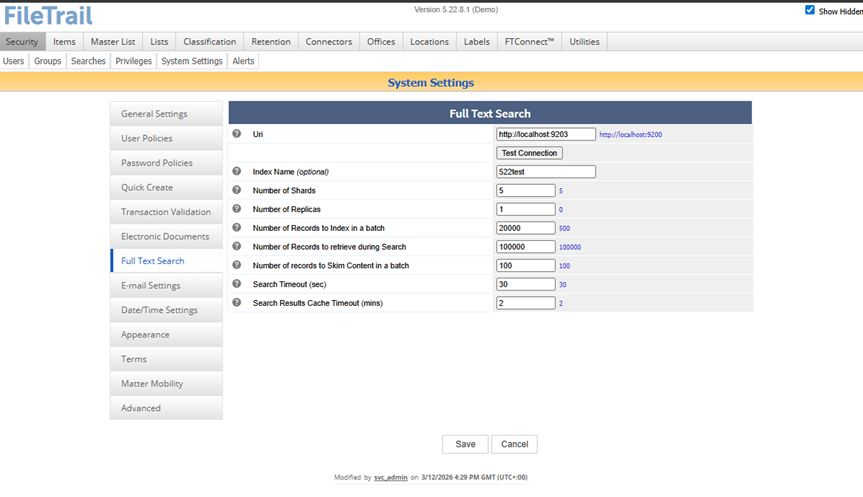
Task: Open the Lists tab
Action: click(x=159, y=41)
